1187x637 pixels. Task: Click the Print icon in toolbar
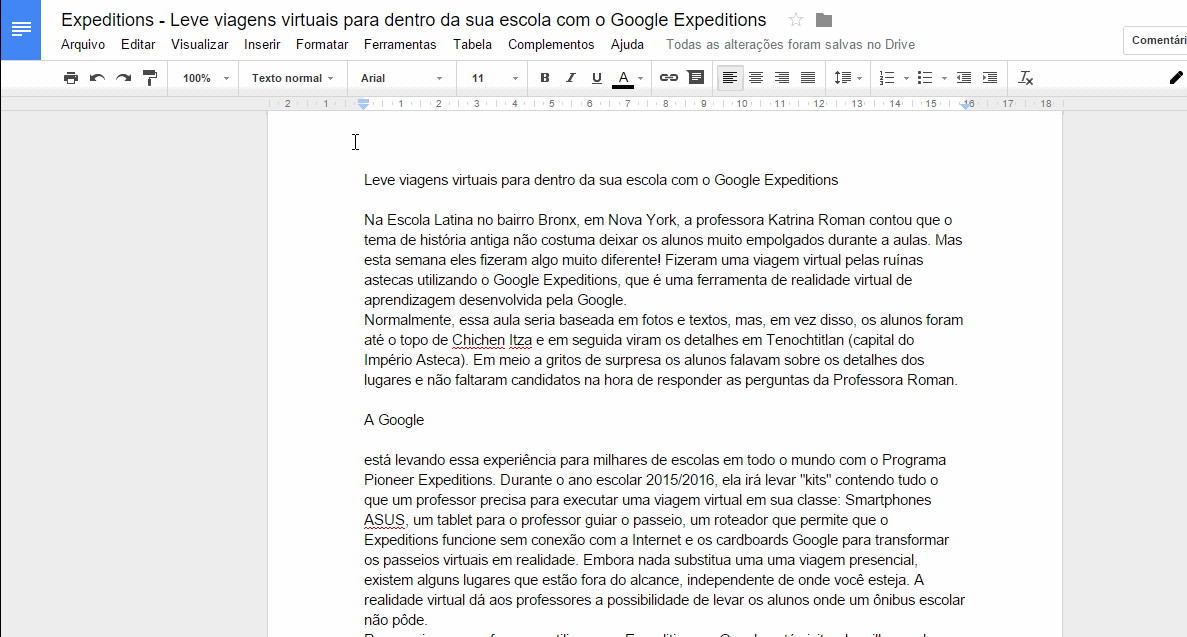pyautogui.click(x=70, y=78)
